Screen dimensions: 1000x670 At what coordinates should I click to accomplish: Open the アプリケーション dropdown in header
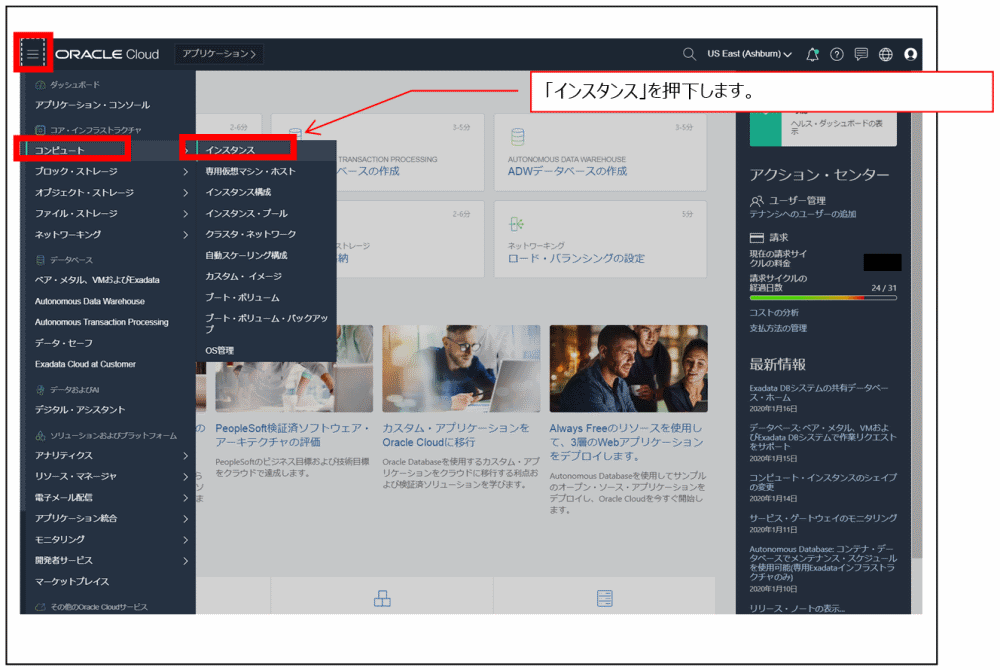pyautogui.click(x=219, y=54)
